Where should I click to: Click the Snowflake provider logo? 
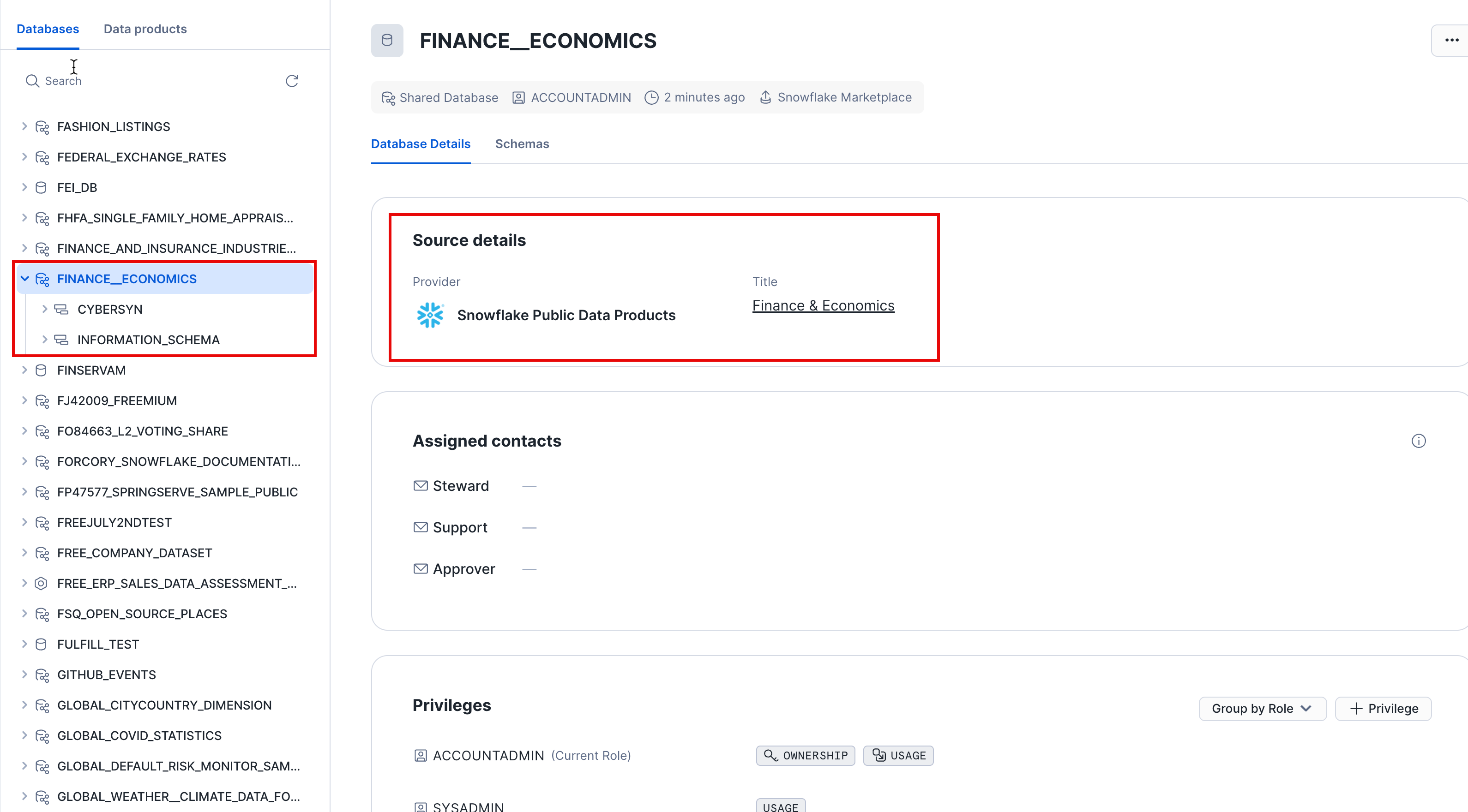pyautogui.click(x=430, y=315)
